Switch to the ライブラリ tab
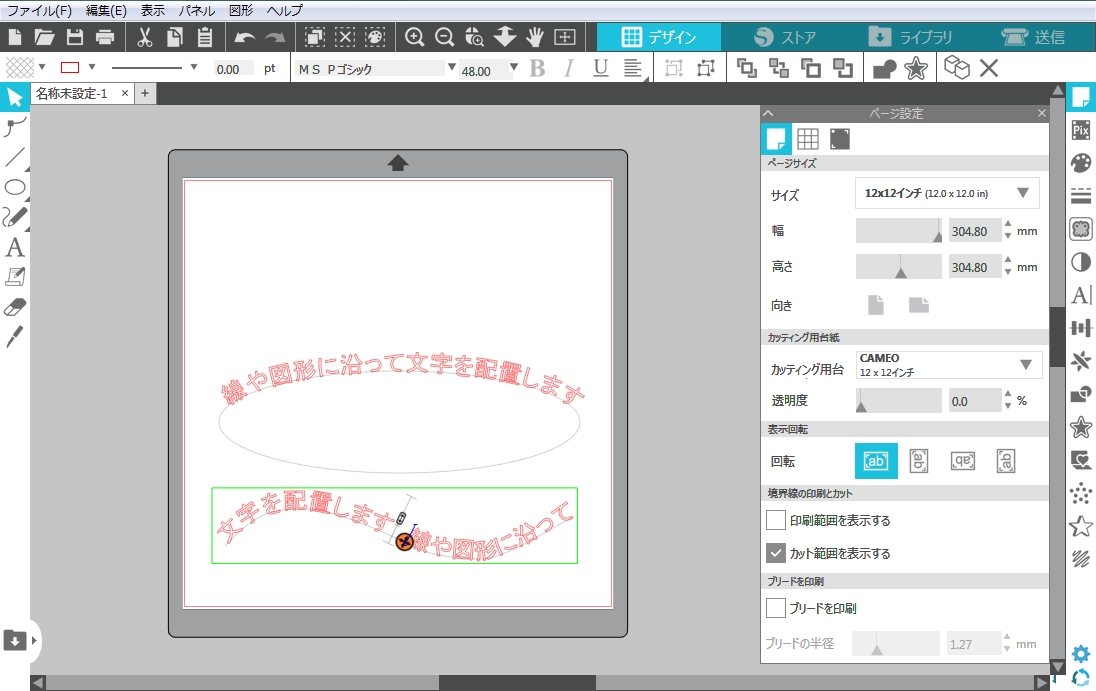 (910, 38)
